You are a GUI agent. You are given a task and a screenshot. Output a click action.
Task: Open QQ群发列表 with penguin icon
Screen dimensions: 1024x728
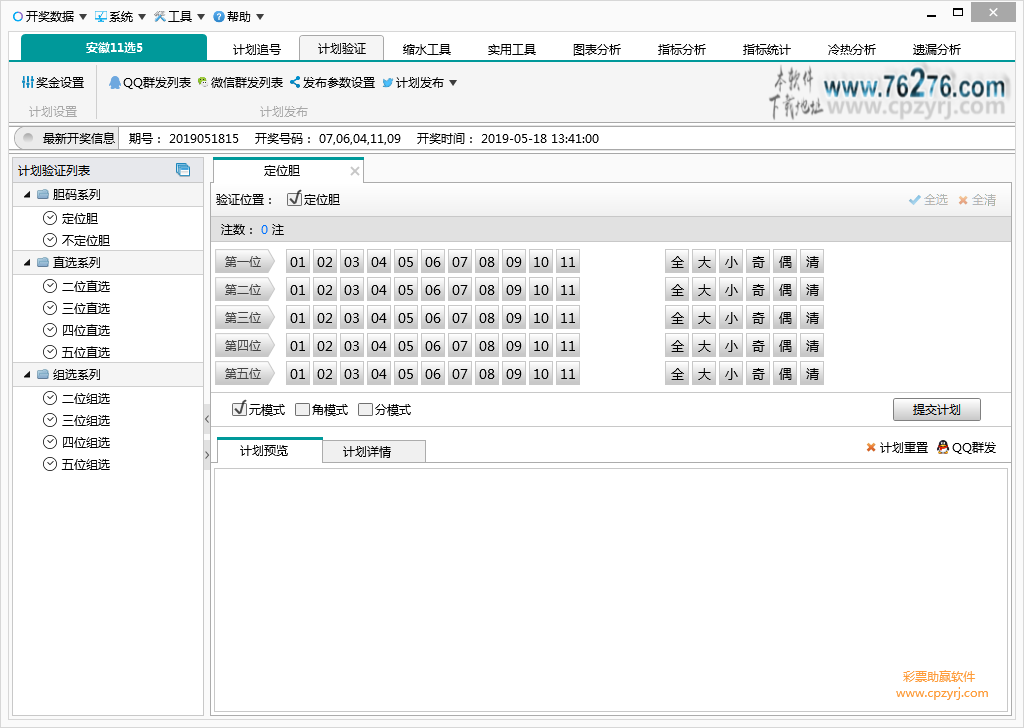[150, 82]
